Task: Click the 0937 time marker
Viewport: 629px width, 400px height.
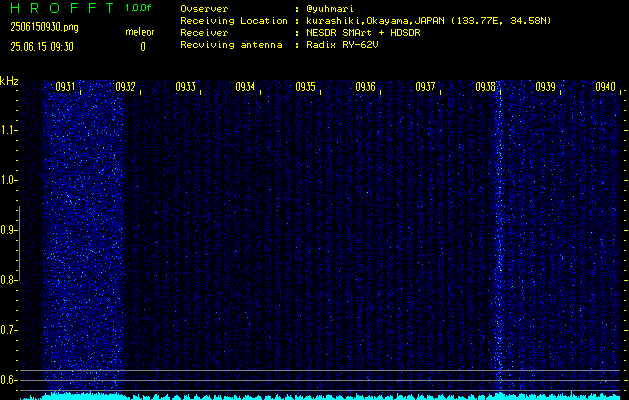Action: coord(425,87)
